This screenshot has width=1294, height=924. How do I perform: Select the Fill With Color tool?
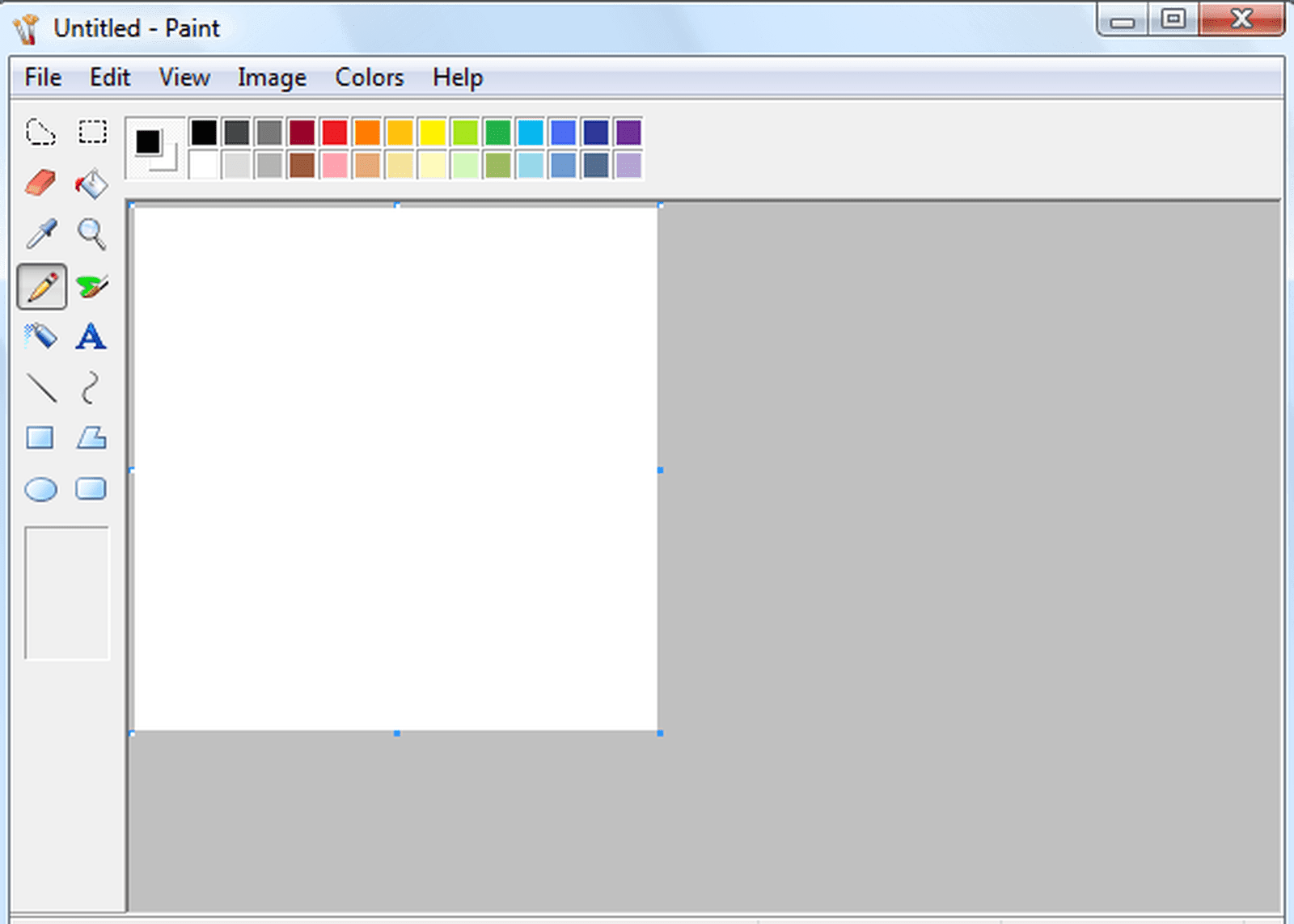(91, 183)
